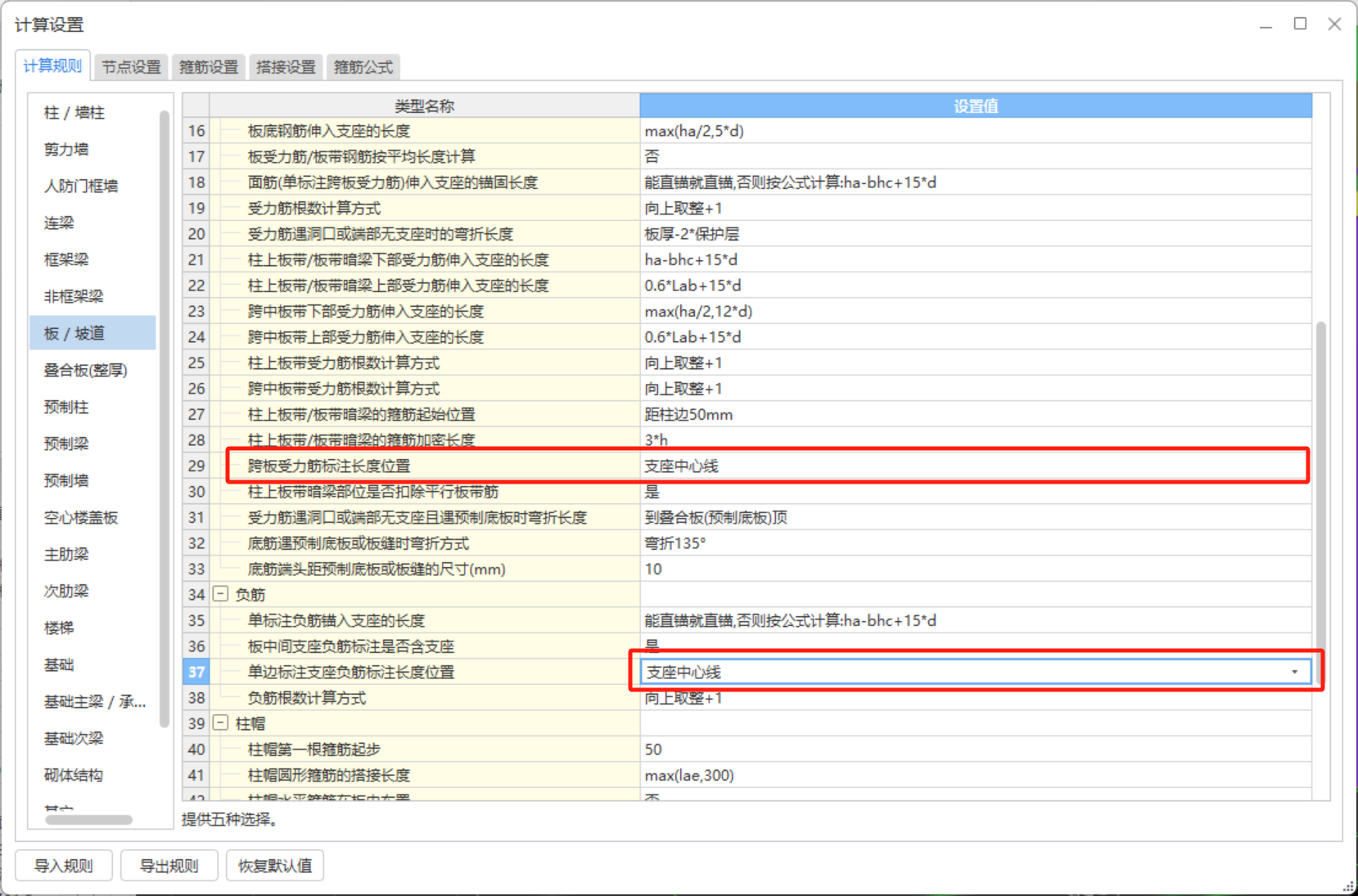Select 叠合板(整厚) in the component list
This screenshot has width=1358, height=896.
[x=92, y=370]
